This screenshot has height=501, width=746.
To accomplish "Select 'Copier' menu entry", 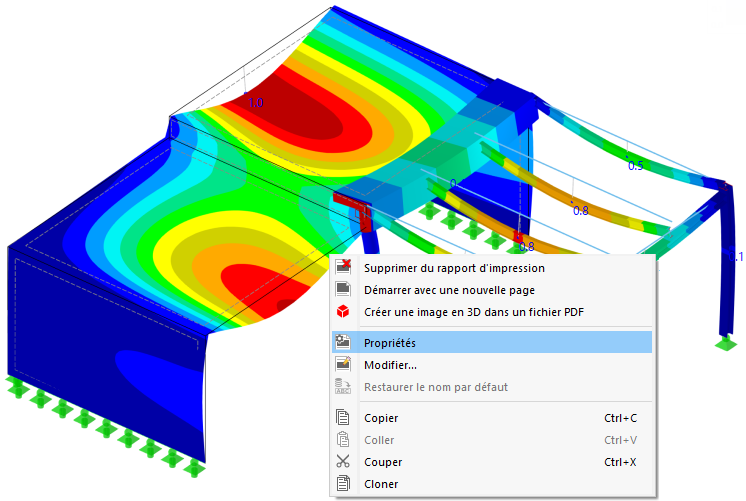I will coord(491,418).
